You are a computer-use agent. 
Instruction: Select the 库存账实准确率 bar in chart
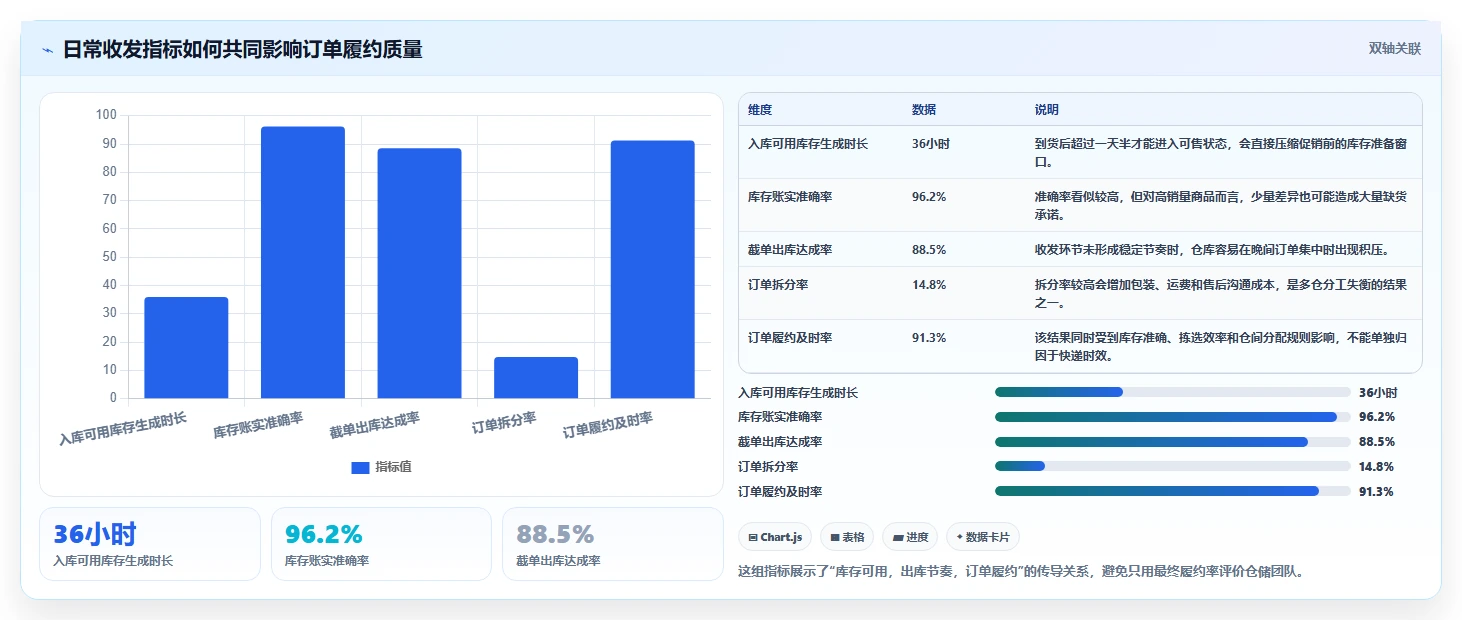[303, 262]
